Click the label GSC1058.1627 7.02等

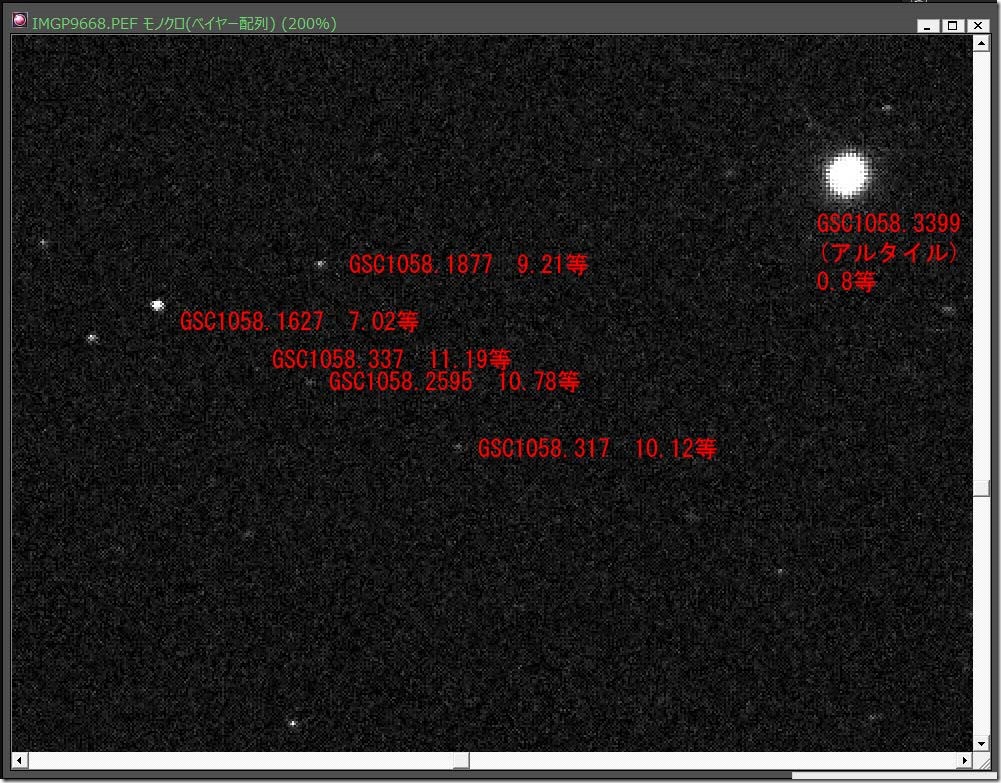tap(299, 321)
